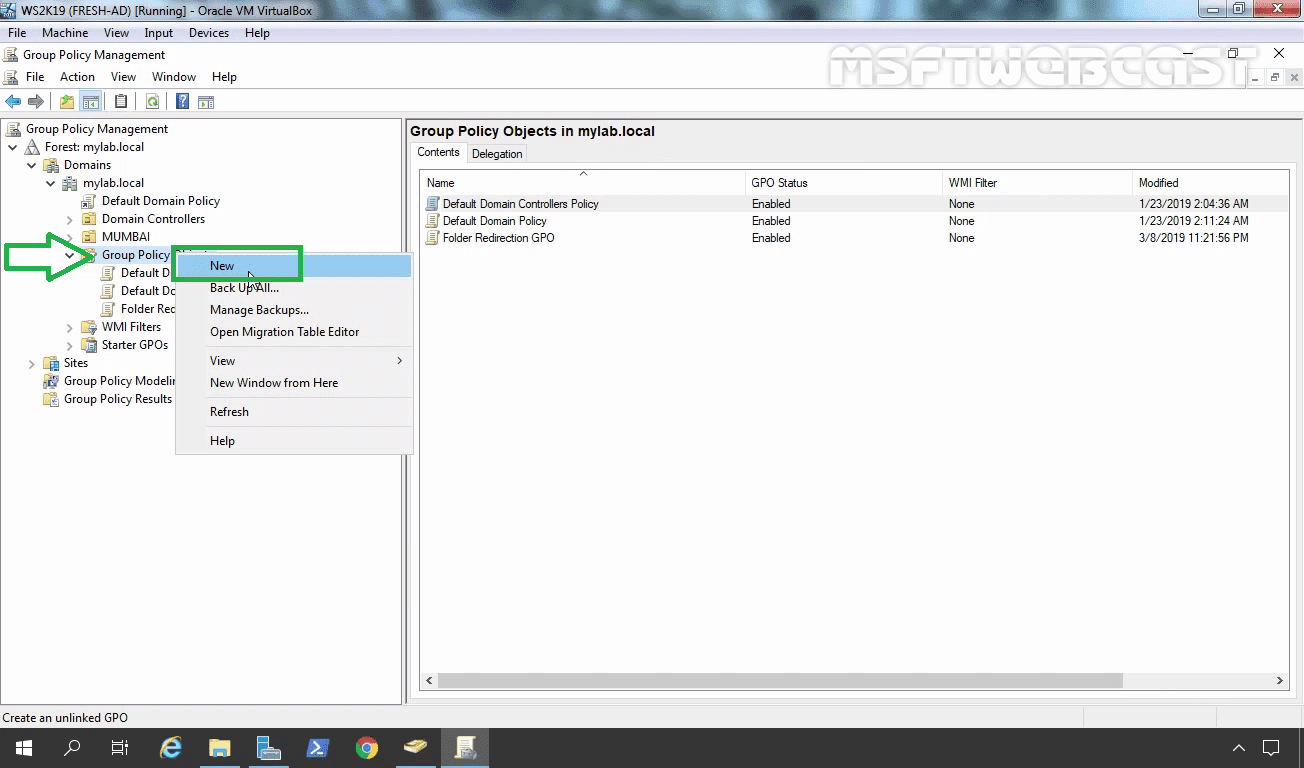Collapse the Forest: mylab.local node
Image resolution: width=1304 pixels, height=768 pixels.
coord(13,147)
